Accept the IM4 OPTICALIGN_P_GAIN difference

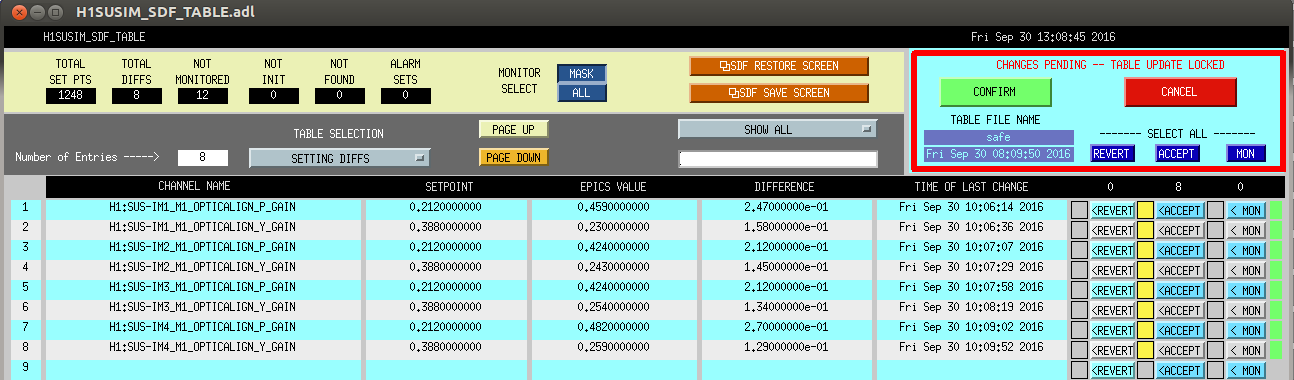coord(1180,330)
